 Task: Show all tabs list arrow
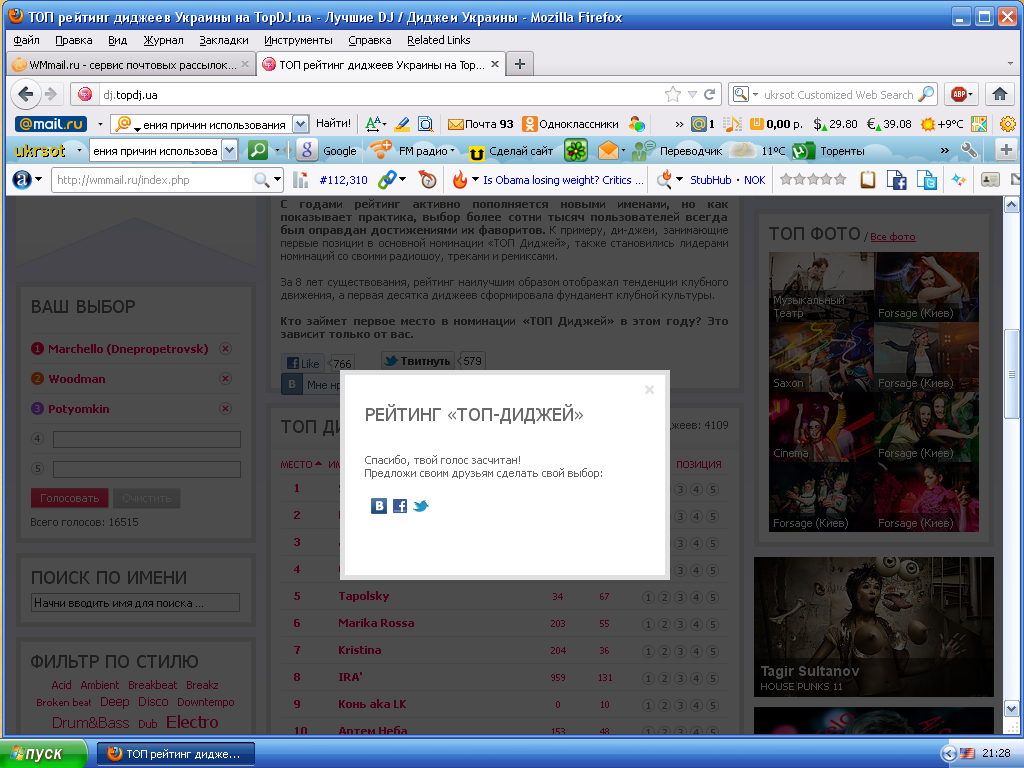tap(1010, 63)
